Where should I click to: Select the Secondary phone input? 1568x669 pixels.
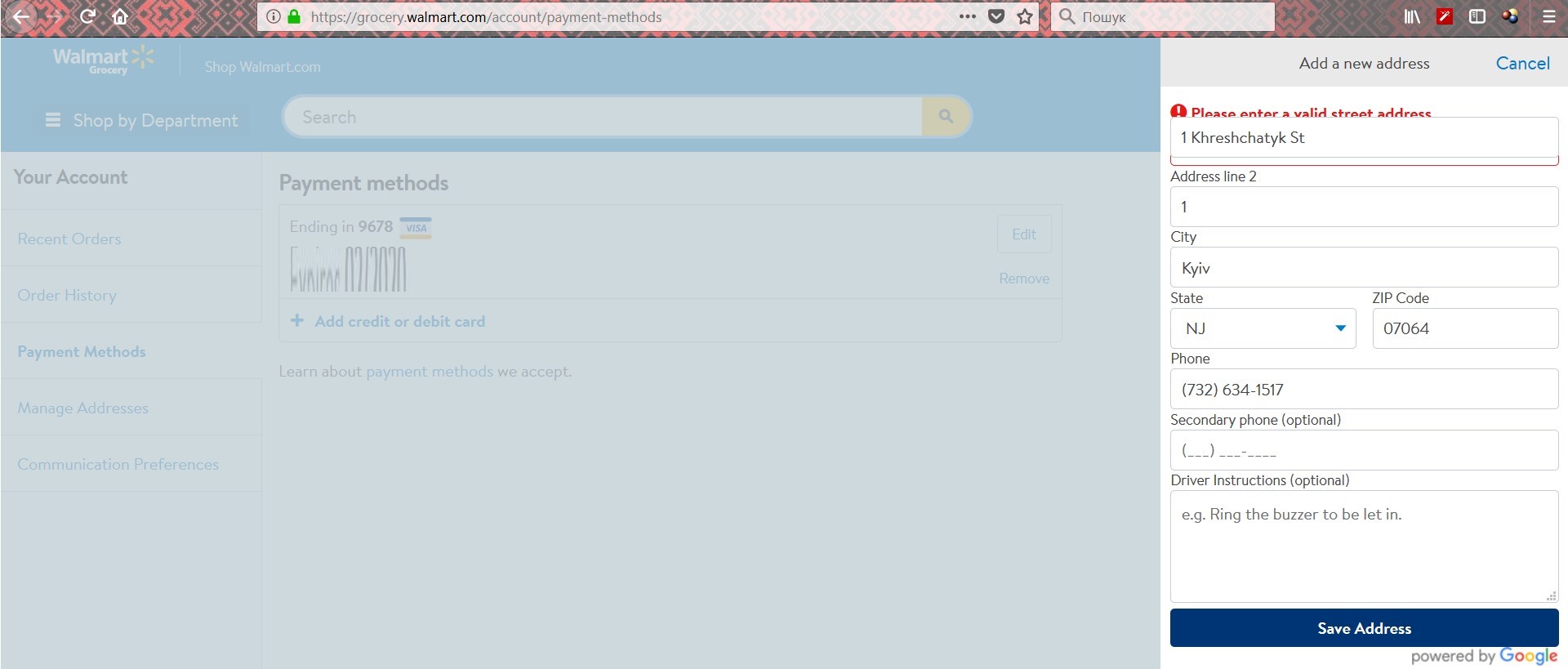[x=1364, y=450]
